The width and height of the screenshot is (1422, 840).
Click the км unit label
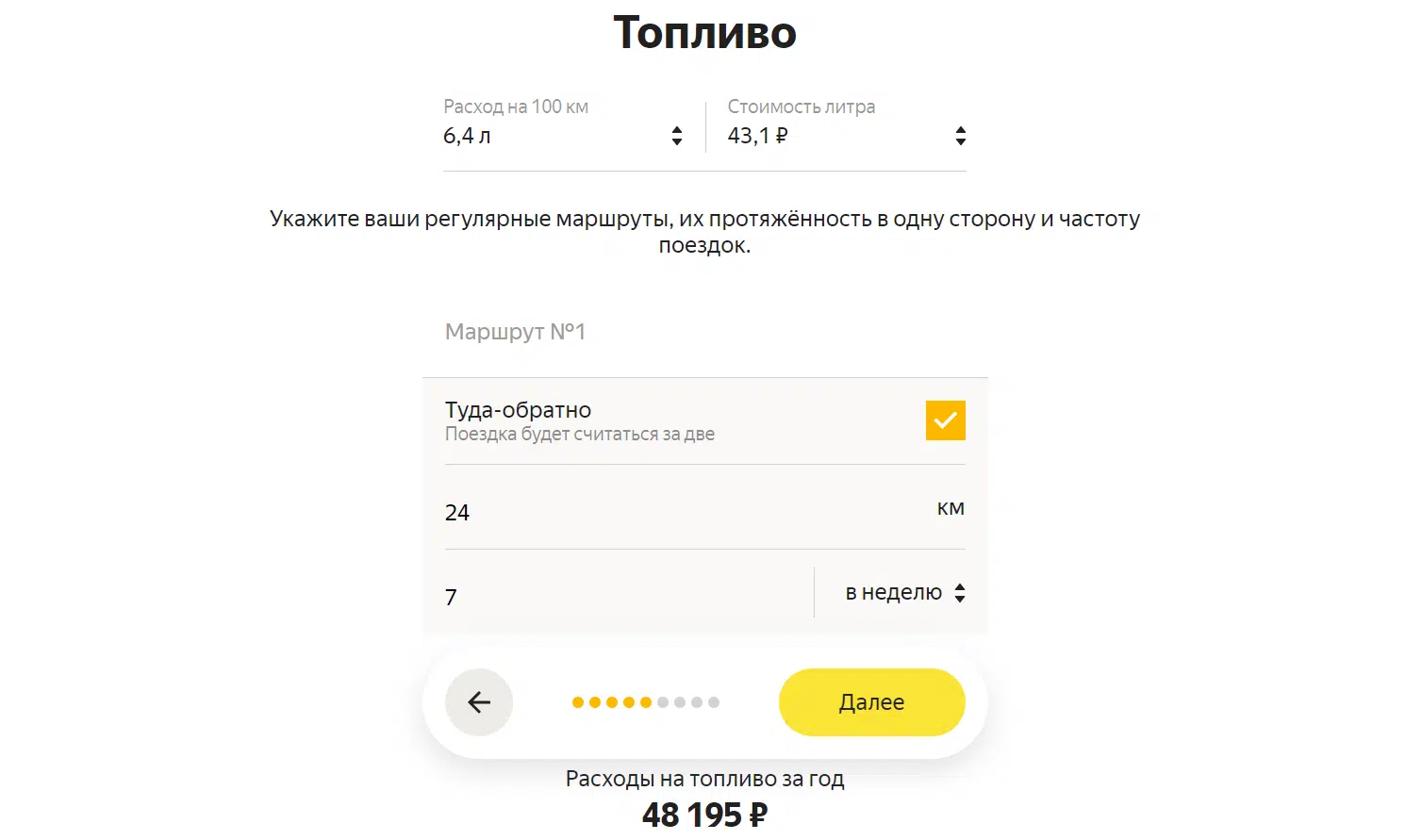pos(951,508)
